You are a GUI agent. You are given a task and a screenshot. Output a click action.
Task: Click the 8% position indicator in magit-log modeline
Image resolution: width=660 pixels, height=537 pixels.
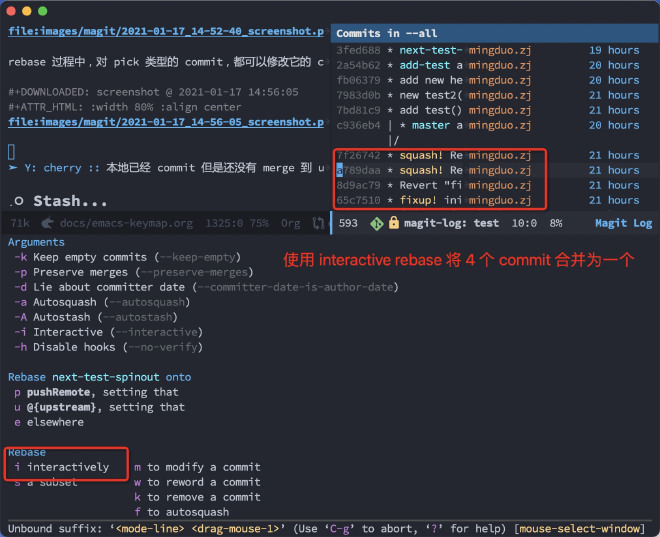click(x=557, y=223)
